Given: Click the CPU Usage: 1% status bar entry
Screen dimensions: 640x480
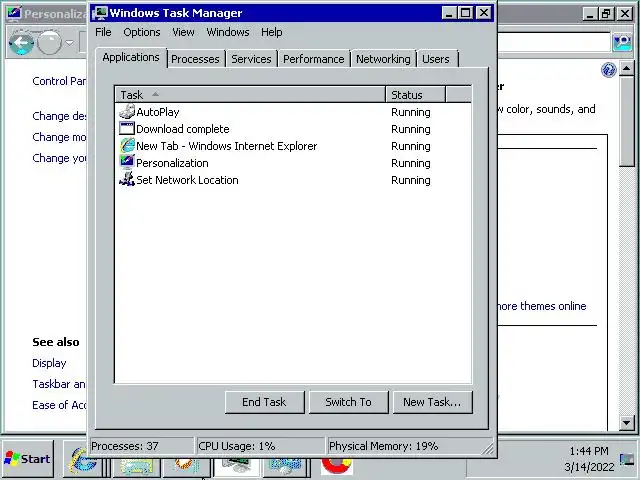Looking at the screenshot, I should point(261,446).
